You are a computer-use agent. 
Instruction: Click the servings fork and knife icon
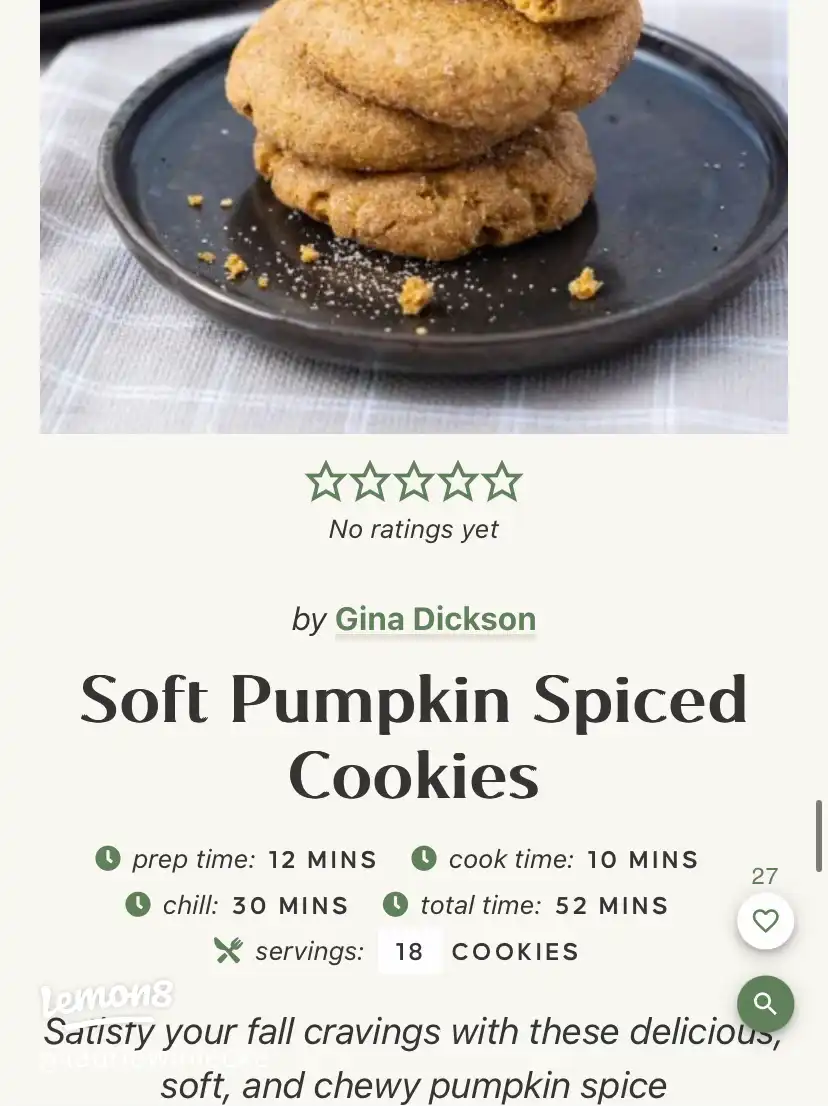(228, 951)
